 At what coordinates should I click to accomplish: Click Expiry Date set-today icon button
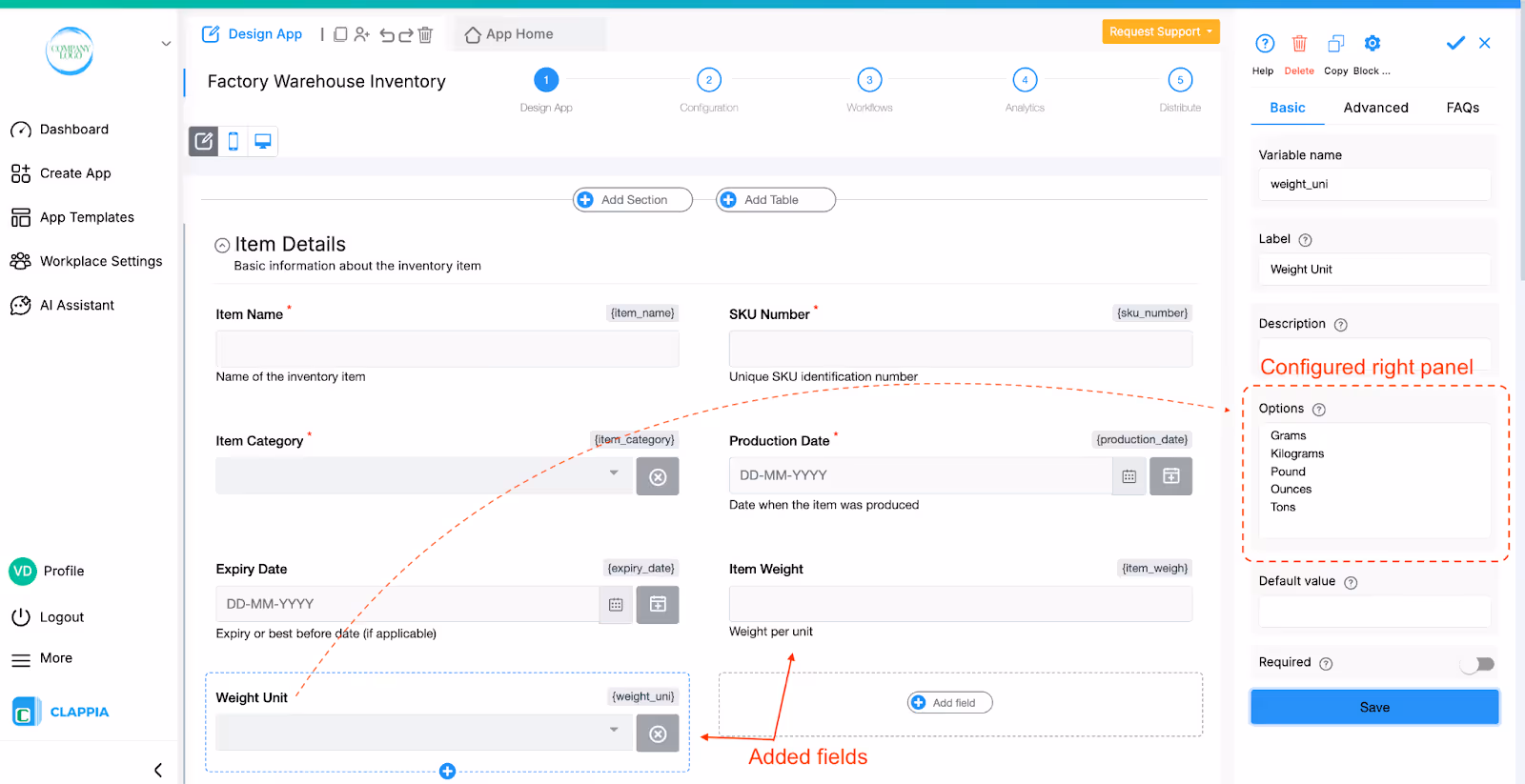[658, 605]
